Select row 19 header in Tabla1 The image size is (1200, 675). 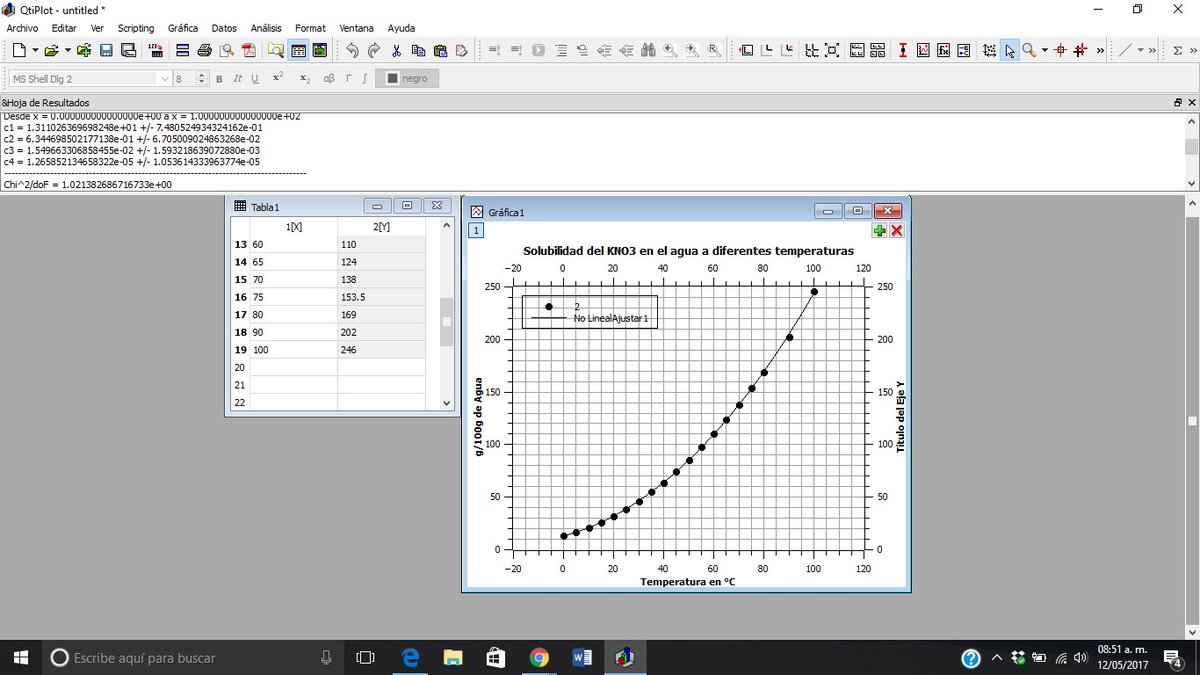[x=239, y=350]
